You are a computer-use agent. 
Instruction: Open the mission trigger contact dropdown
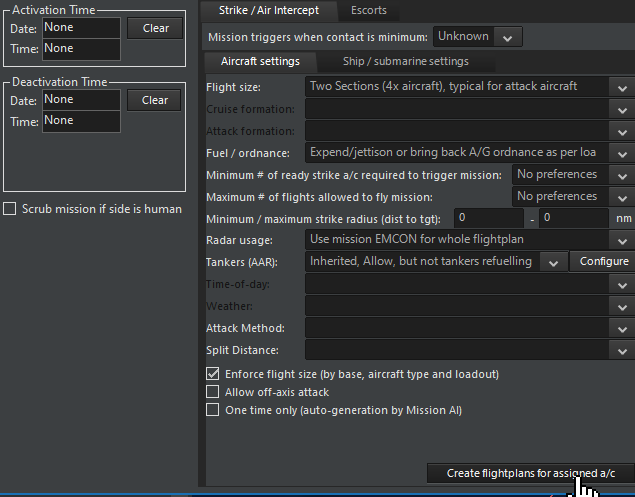(x=508, y=37)
